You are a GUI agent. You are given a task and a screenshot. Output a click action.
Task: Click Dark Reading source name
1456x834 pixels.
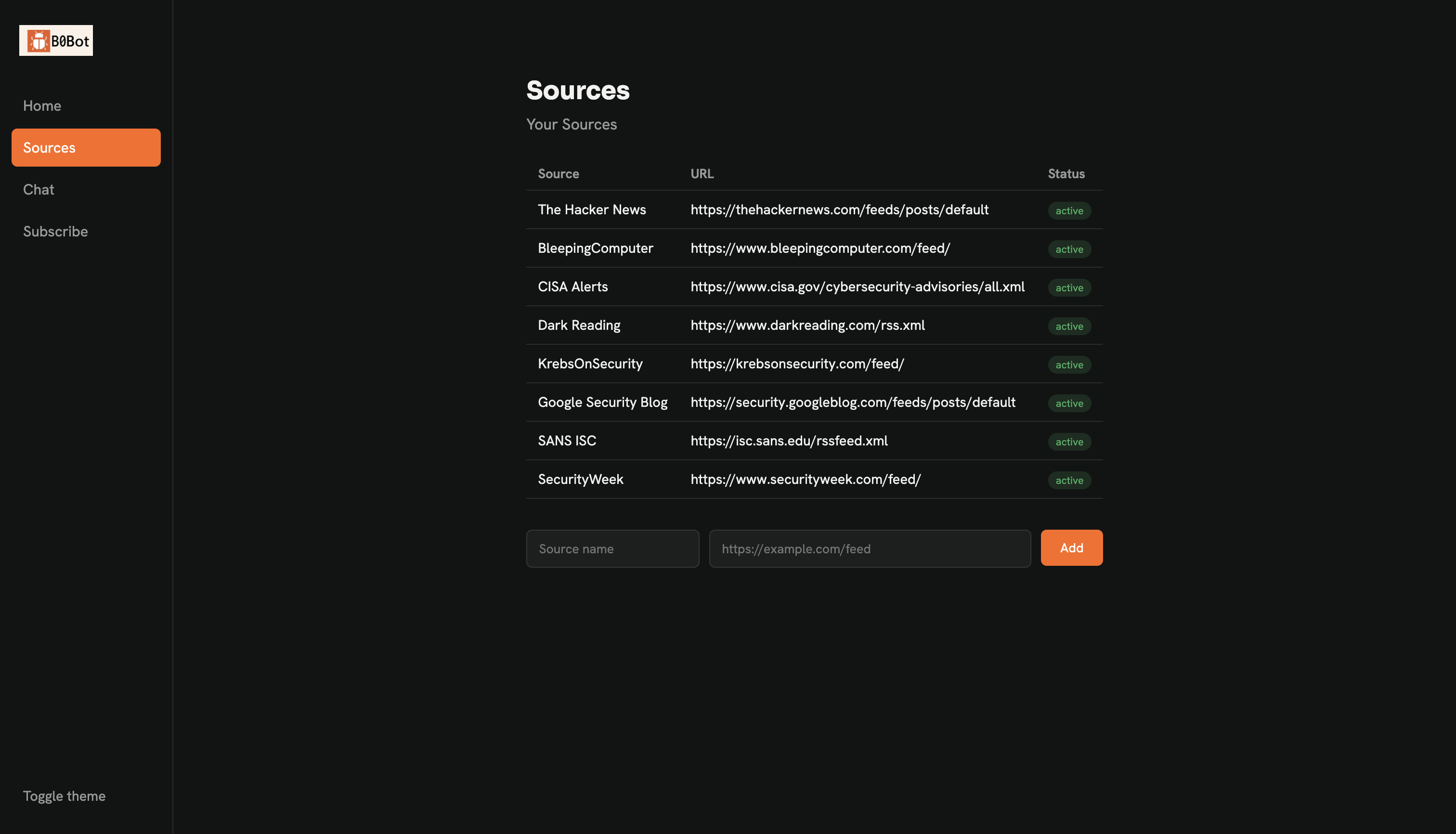579,326
